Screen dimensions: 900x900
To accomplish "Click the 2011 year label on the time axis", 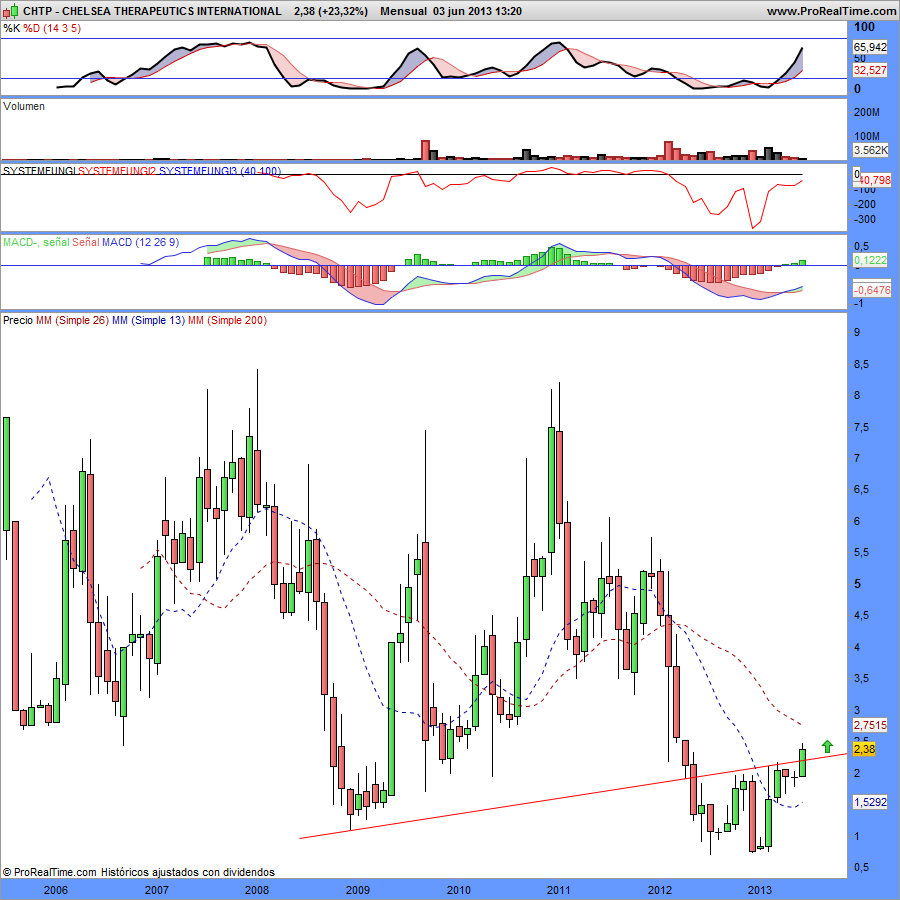I will coord(558,890).
